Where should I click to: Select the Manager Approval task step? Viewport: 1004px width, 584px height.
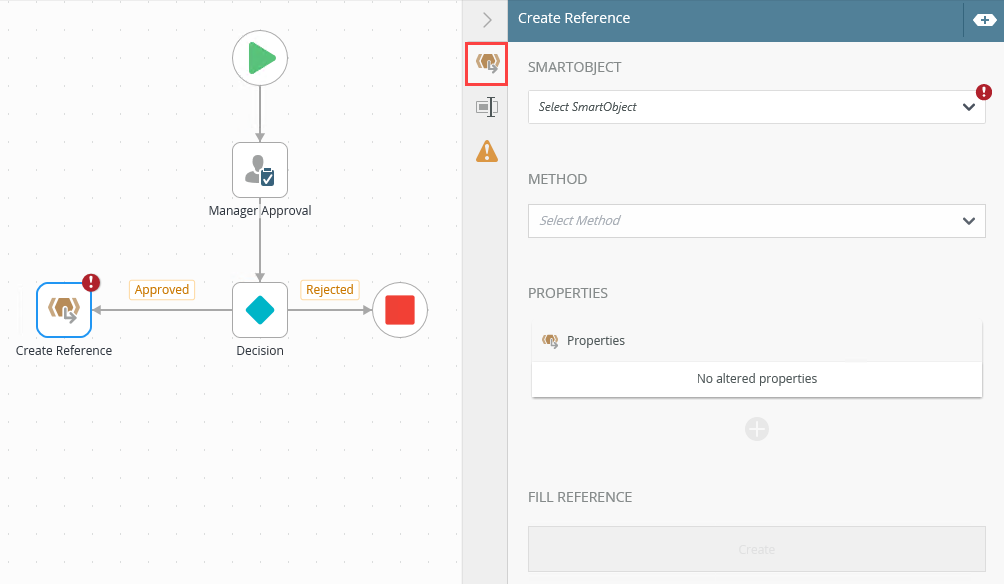(260, 170)
